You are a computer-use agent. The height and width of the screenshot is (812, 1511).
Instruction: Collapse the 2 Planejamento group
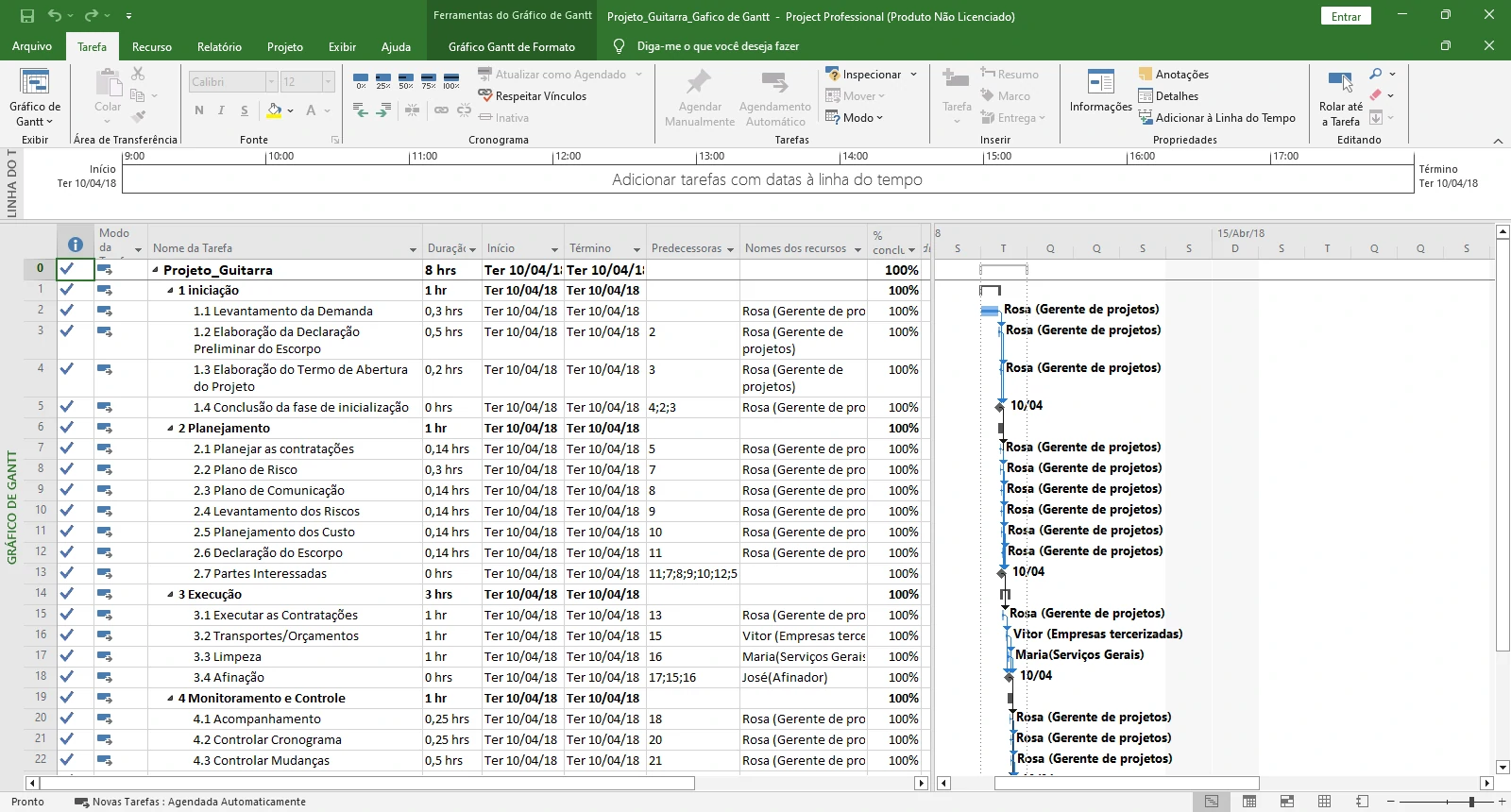[x=171, y=429]
